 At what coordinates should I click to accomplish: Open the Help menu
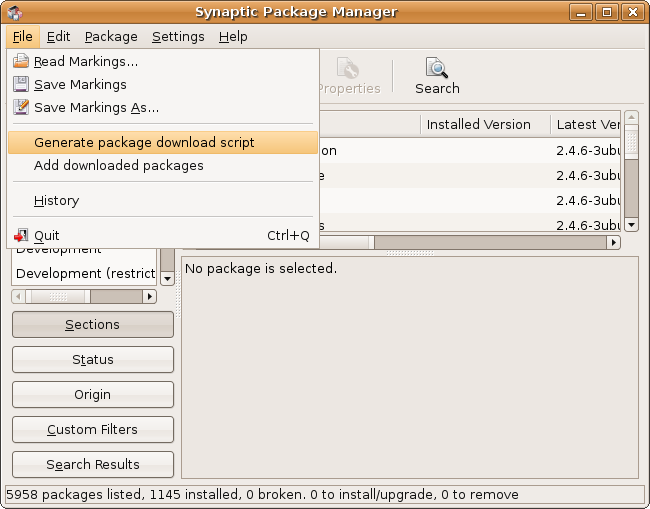coord(233,37)
